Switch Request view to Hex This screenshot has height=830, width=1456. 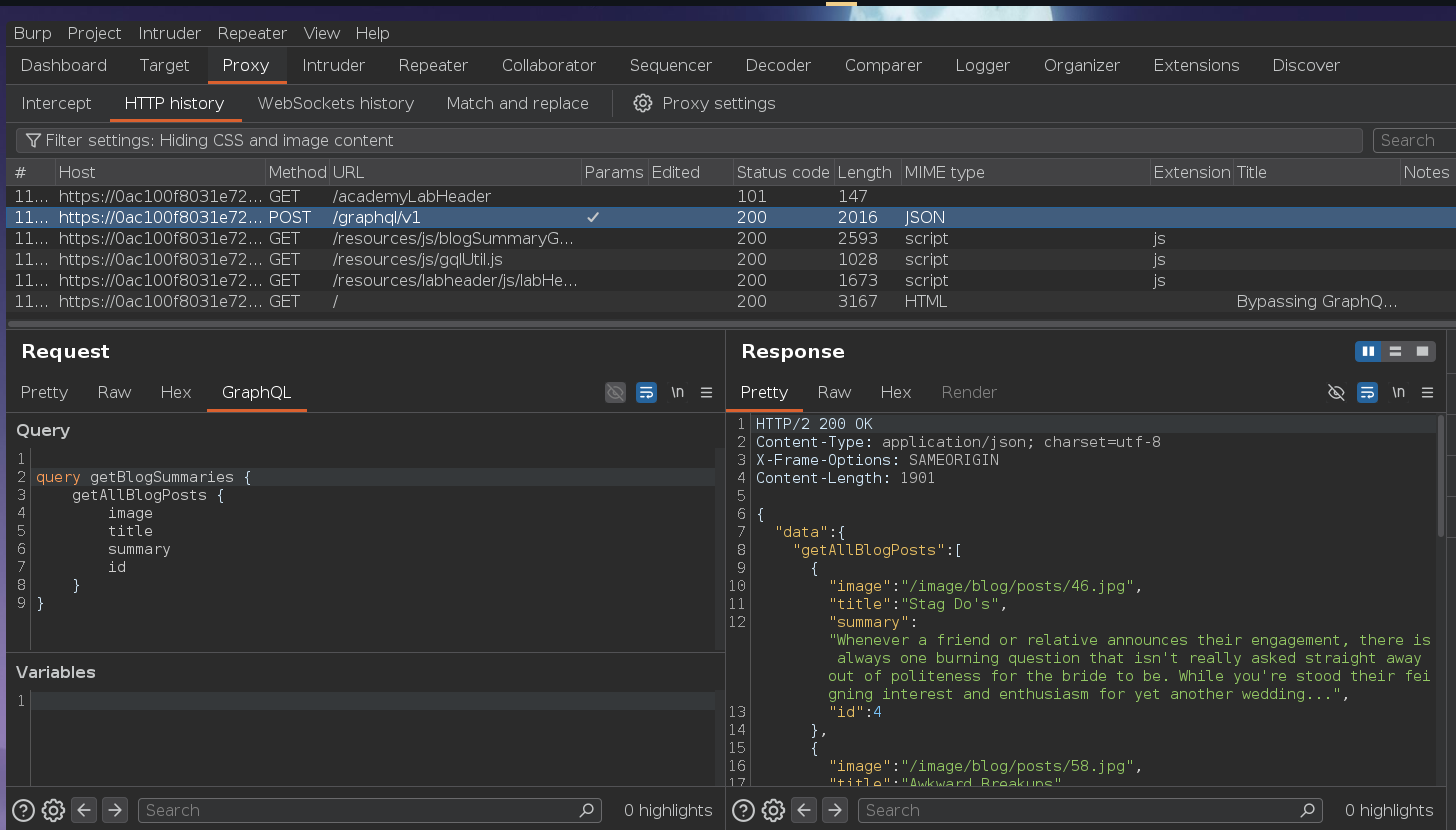[176, 392]
